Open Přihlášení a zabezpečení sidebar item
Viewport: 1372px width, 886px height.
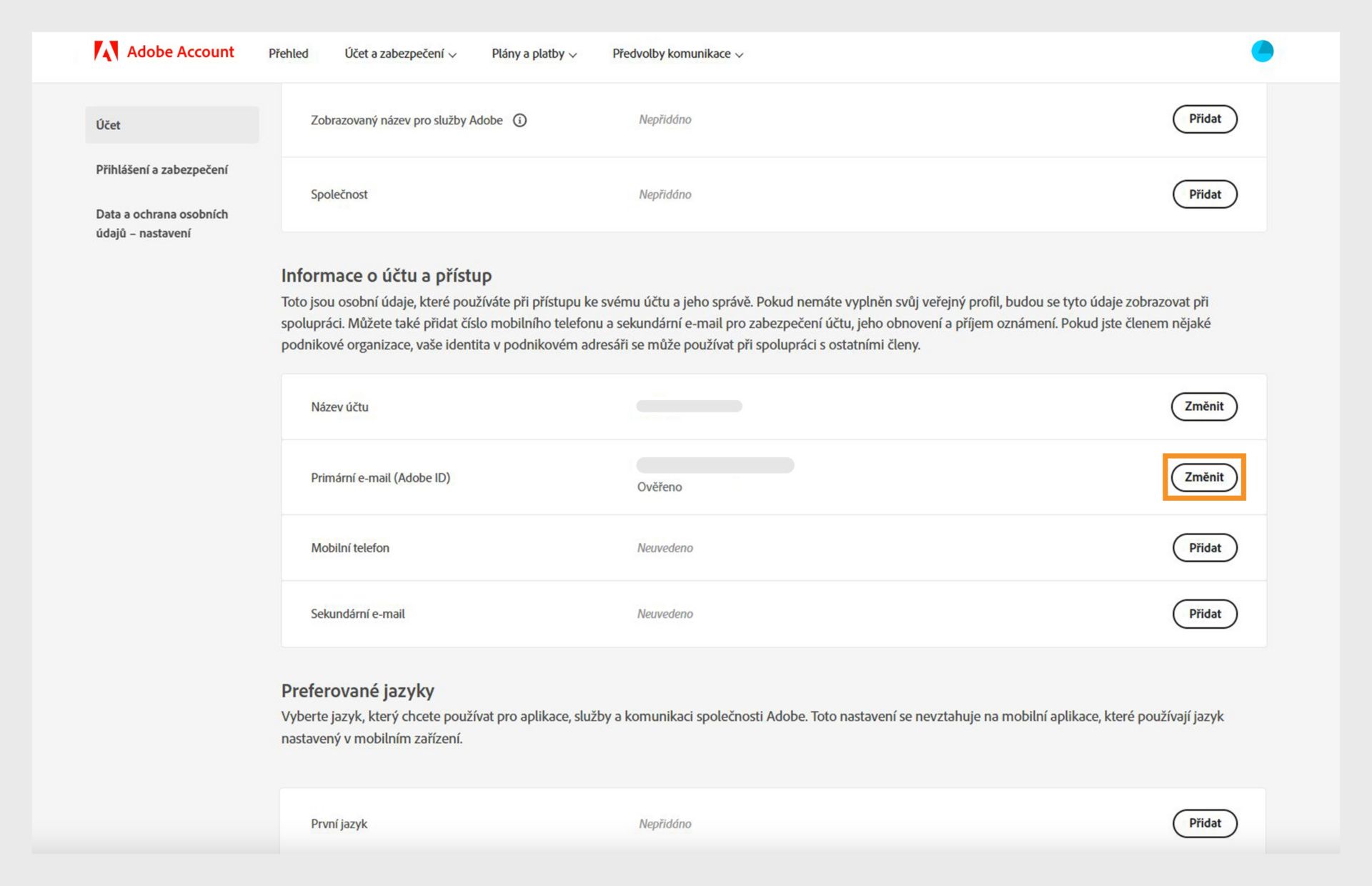pyautogui.click(x=161, y=169)
